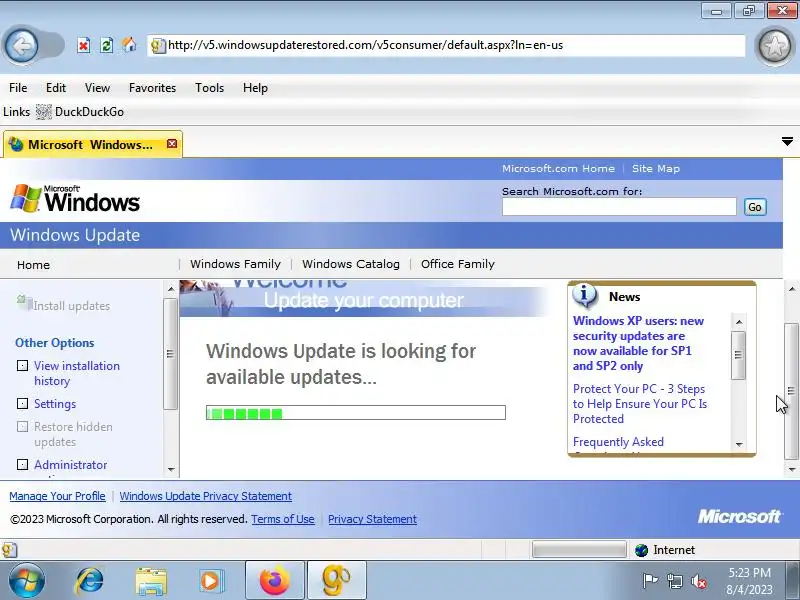Click the status bar loading progress bar
Screen dimensions: 800x600
(x=579, y=549)
